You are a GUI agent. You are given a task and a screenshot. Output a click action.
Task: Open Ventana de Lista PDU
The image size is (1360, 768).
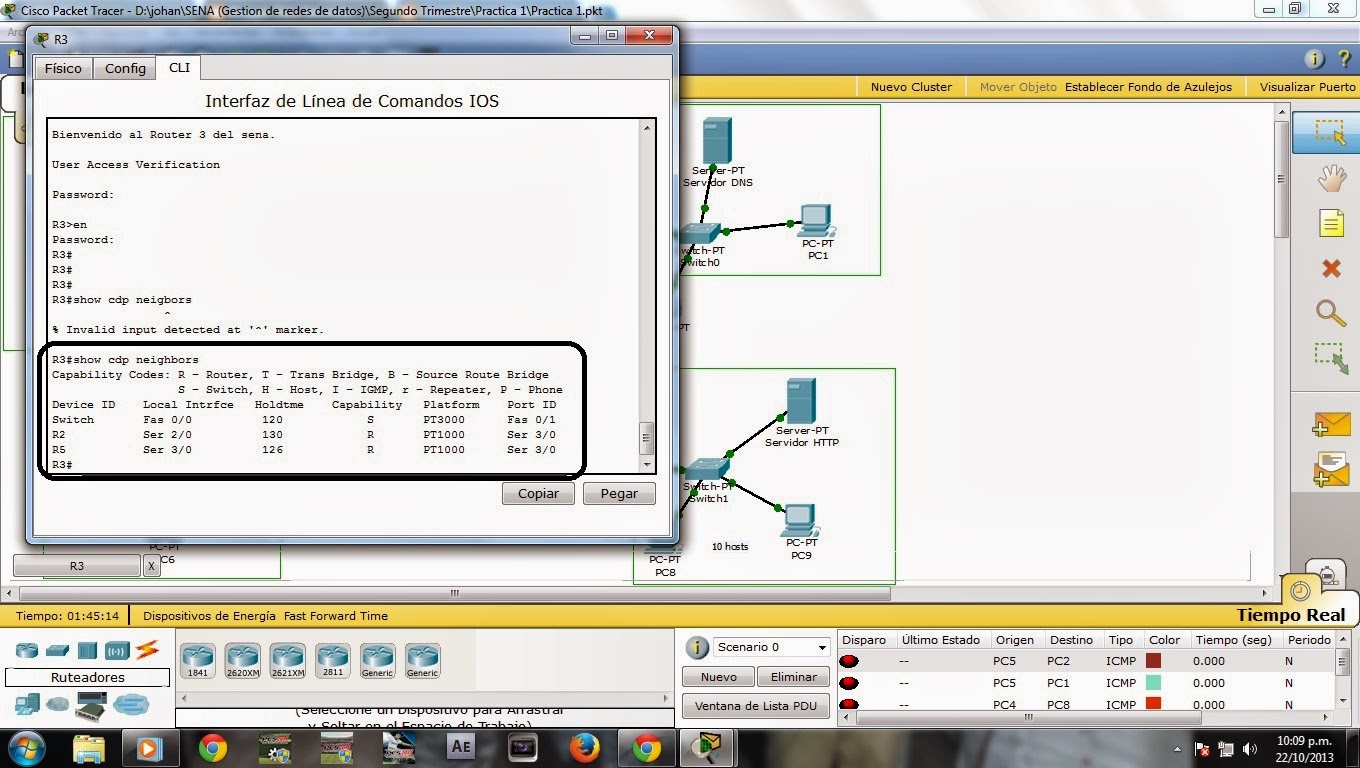[x=755, y=705]
